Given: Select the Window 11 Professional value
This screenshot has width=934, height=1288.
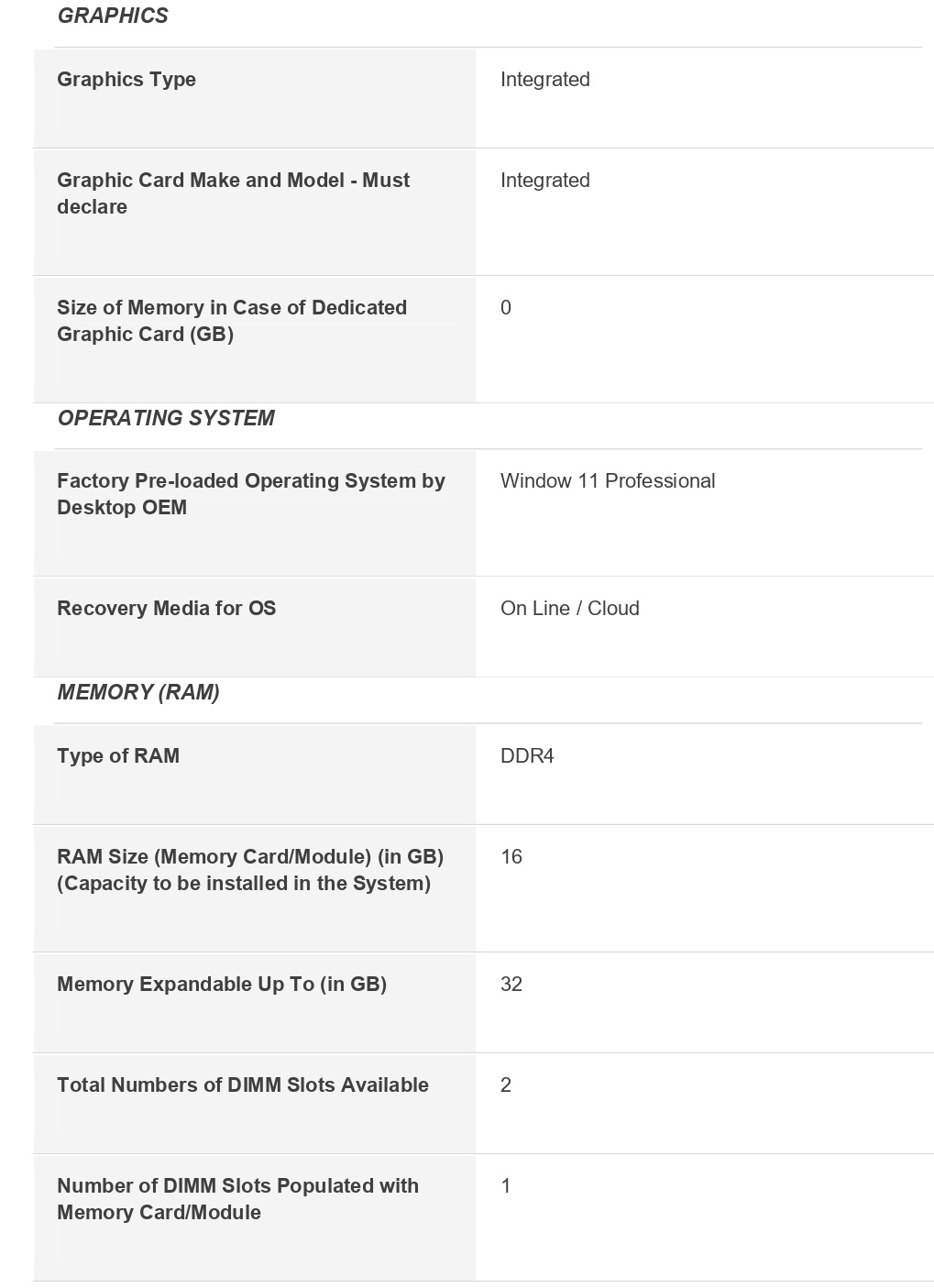Looking at the screenshot, I should tap(607, 480).
